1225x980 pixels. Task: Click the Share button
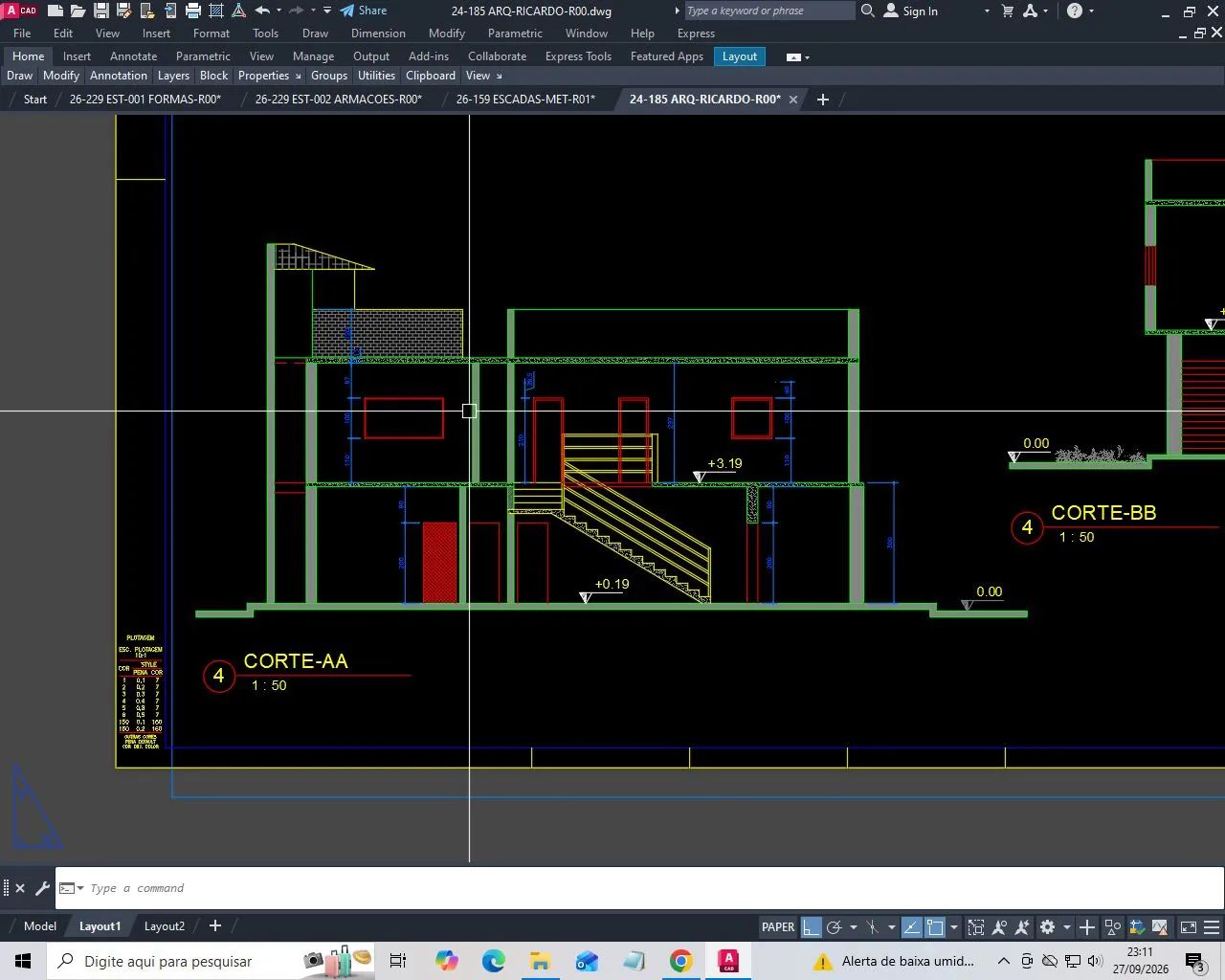(364, 11)
